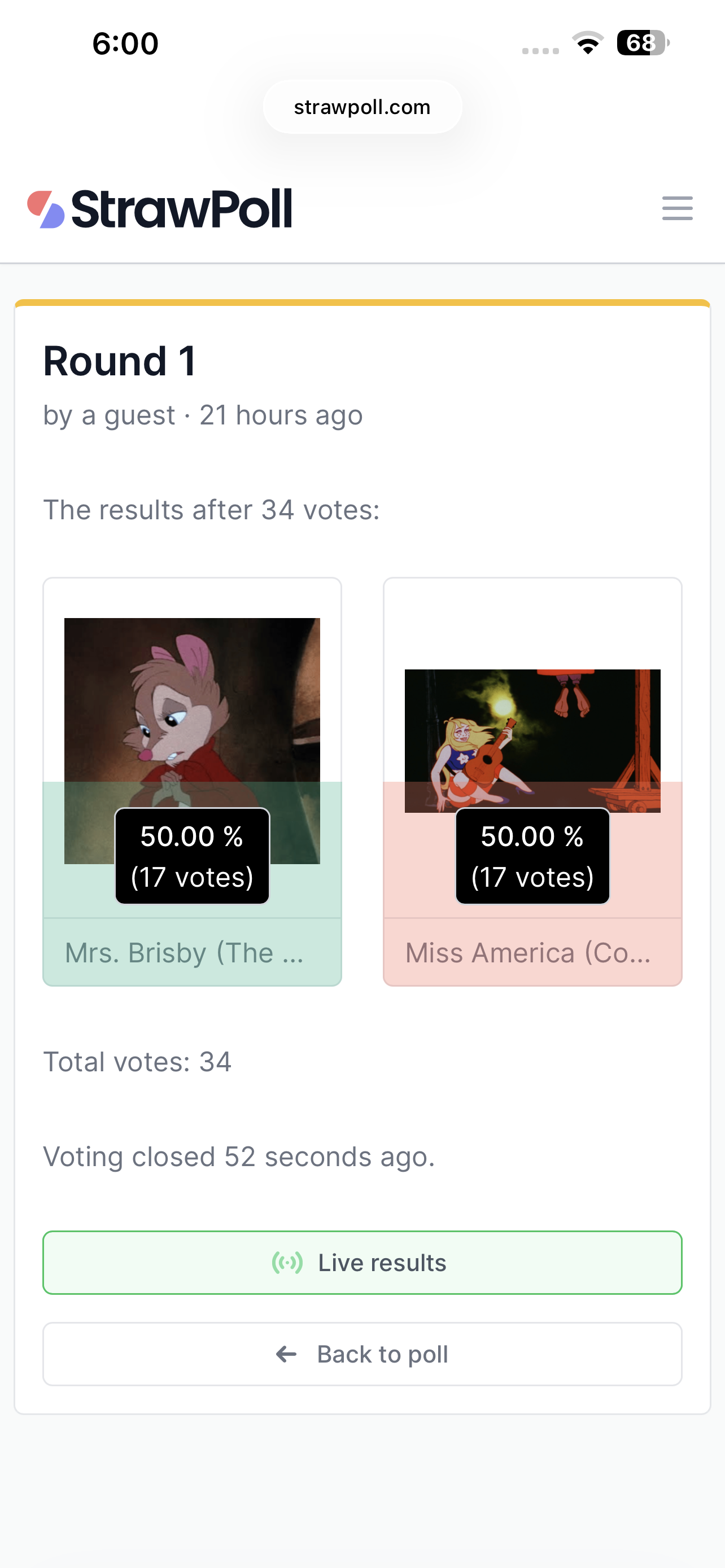Open the Miss America guitar image
The height and width of the screenshot is (1568, 725).
point(532,741)
